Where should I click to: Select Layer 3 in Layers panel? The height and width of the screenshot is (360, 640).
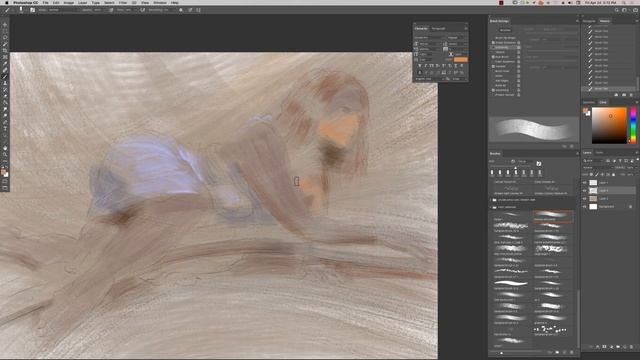pyautogui.click(x=610, y=190)
